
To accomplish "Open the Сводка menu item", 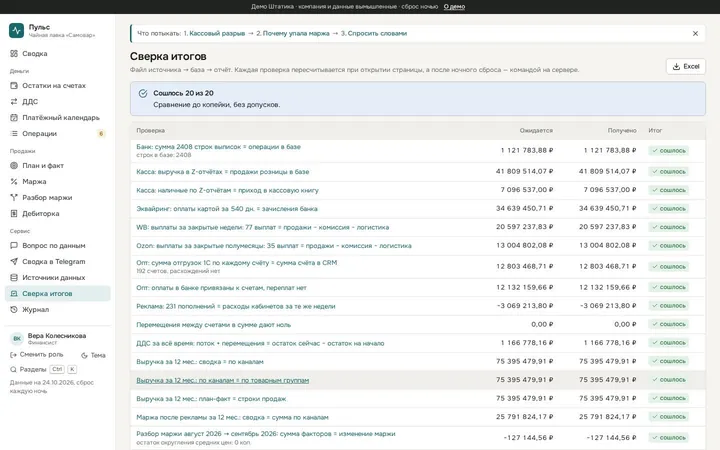I will click(x=57, y=53).
